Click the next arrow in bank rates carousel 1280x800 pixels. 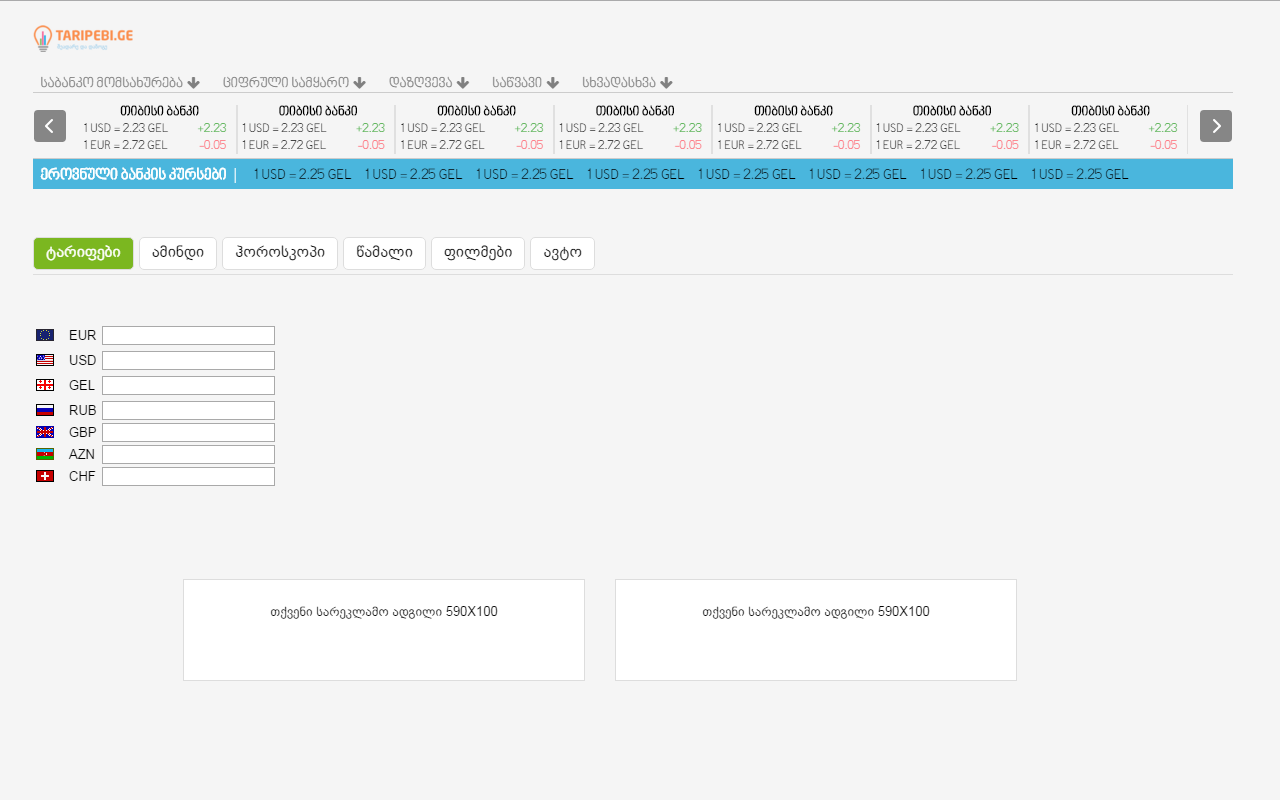(x=1216, y=126)
